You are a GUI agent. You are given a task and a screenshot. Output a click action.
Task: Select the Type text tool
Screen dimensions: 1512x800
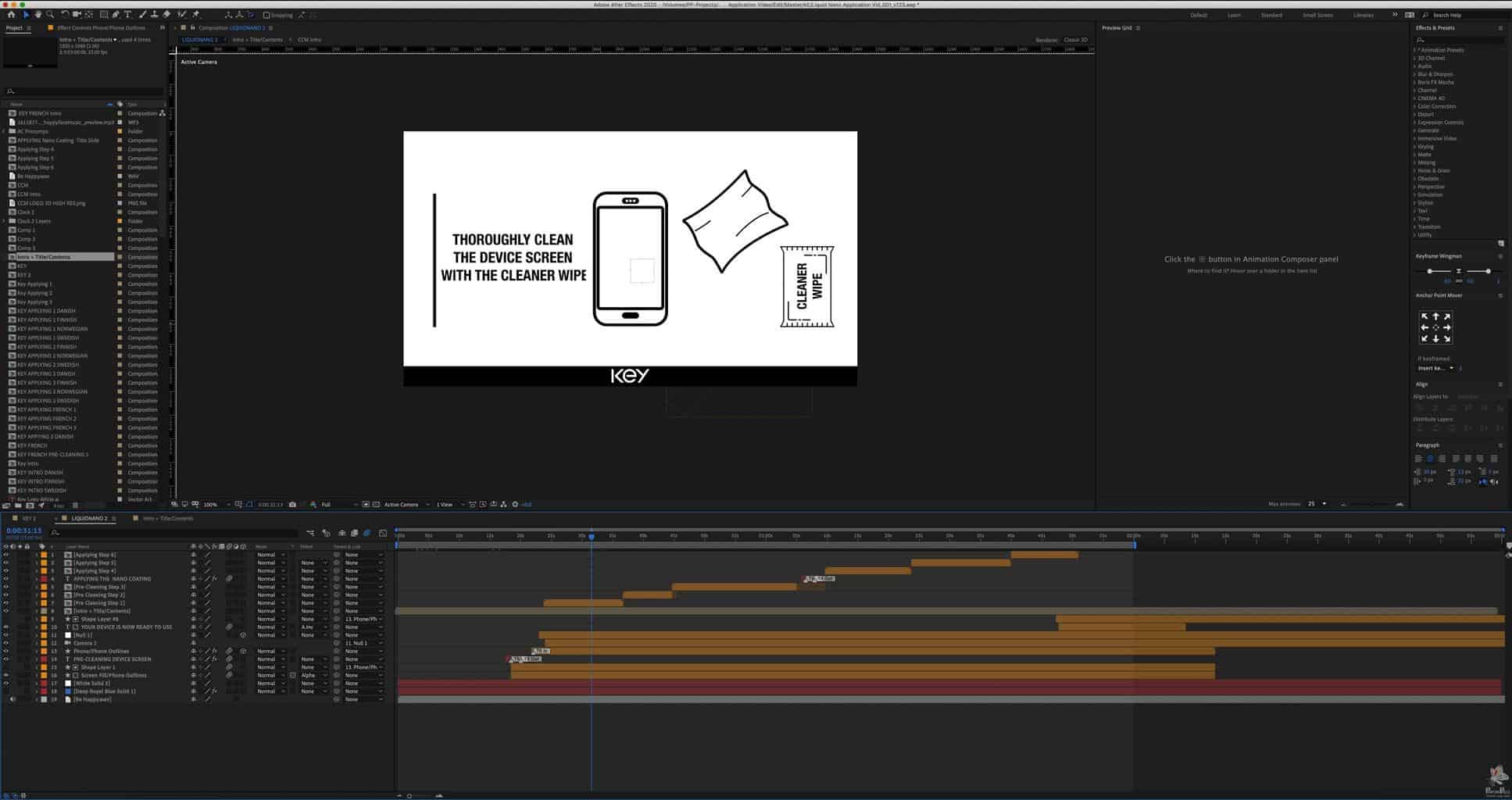click(x=128, y=14)
